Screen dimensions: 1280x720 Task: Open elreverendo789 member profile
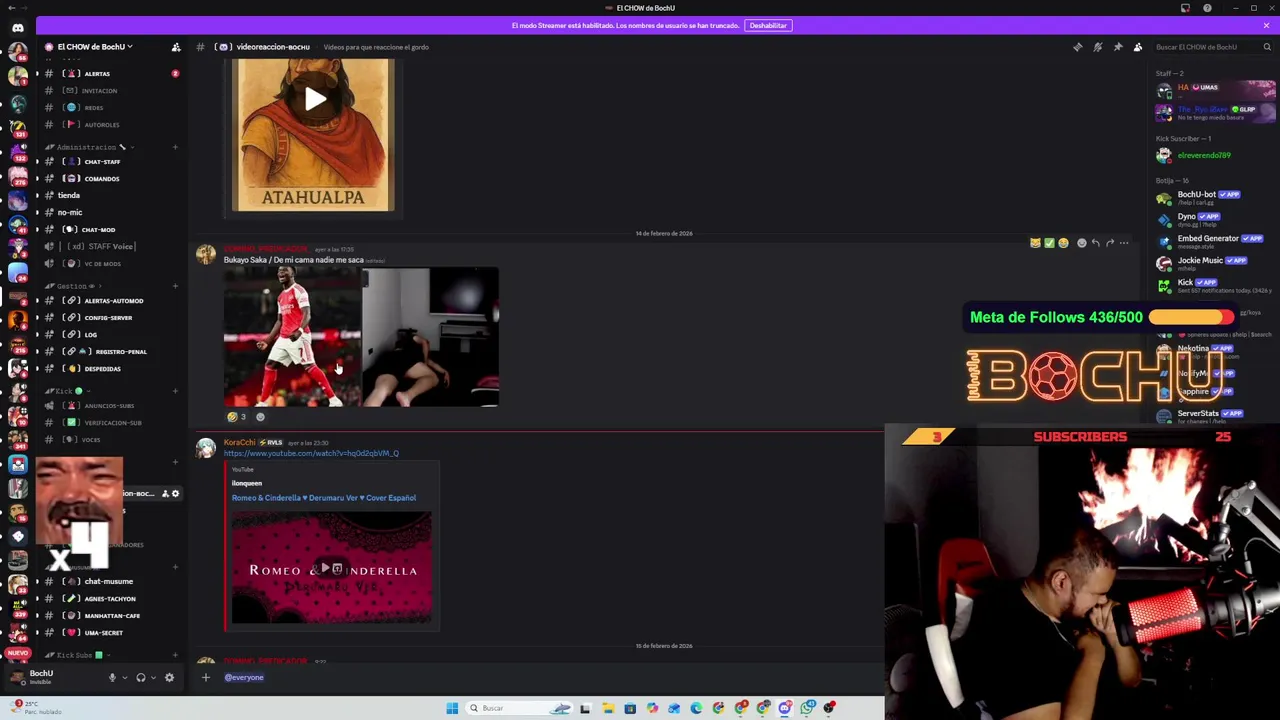(1214, 155)
